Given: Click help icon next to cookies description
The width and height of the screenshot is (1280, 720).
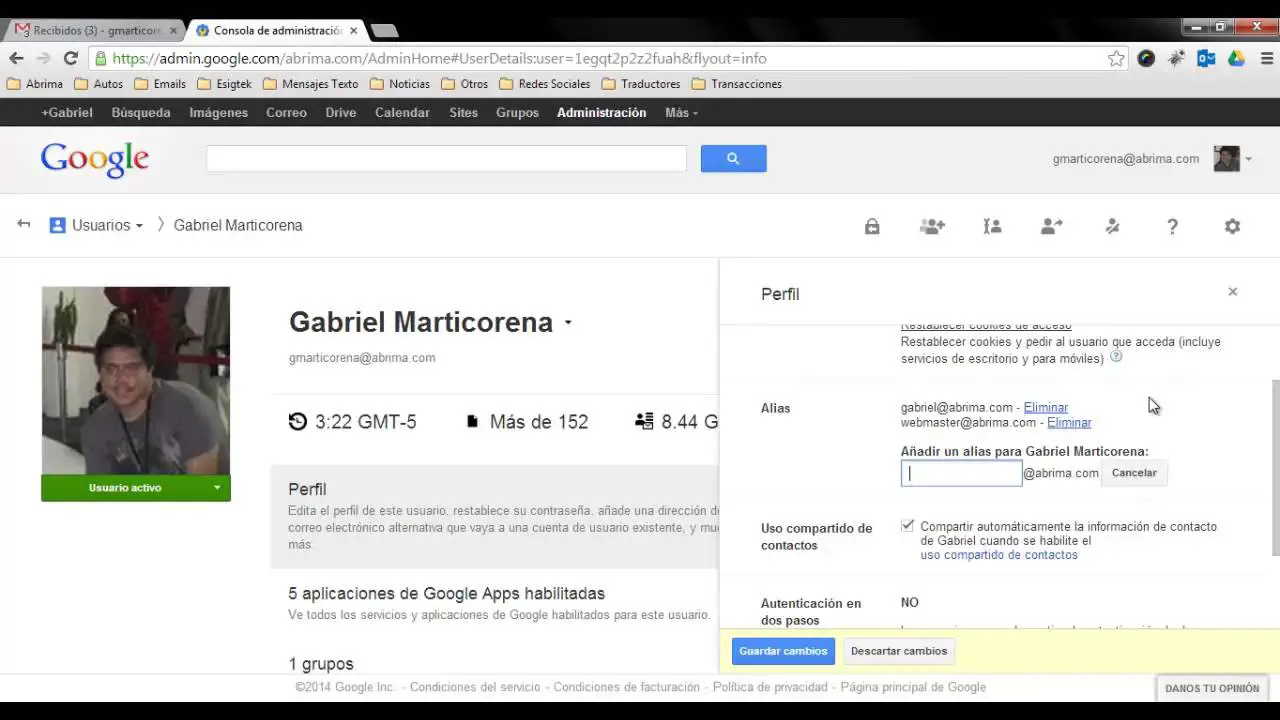Looking at the screenshot, I should (x=1116, y=356).
